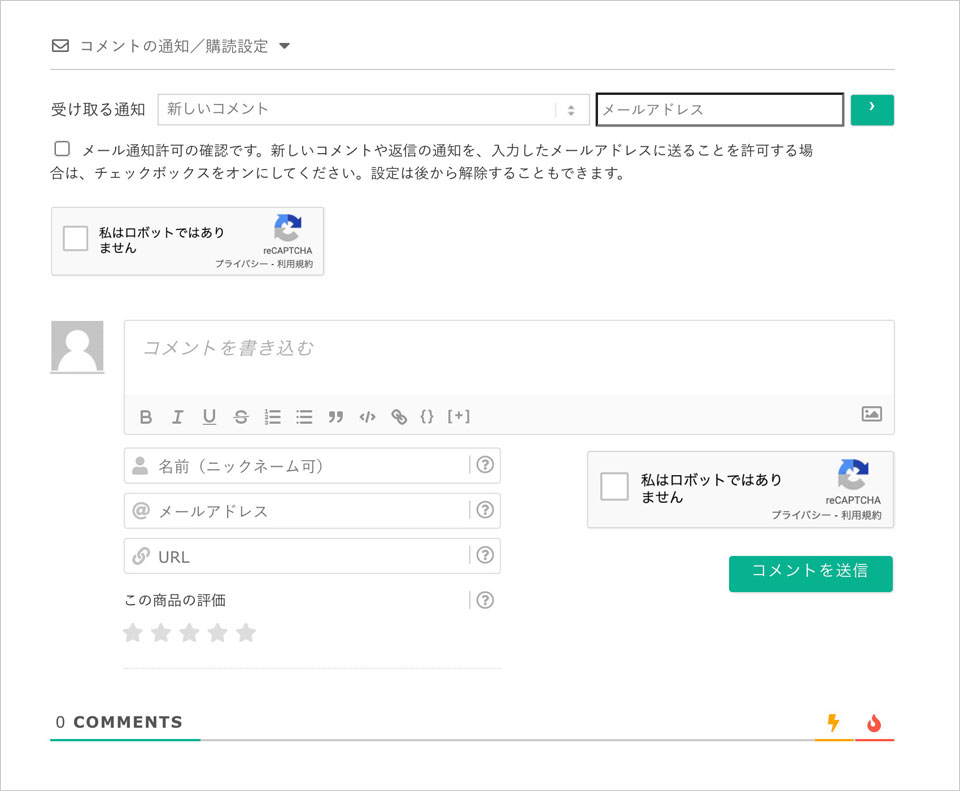This screenshot has height=791, width=960.
Task: Collapse the コメントの通知／購読設定 section
Action: click(286, 45)
